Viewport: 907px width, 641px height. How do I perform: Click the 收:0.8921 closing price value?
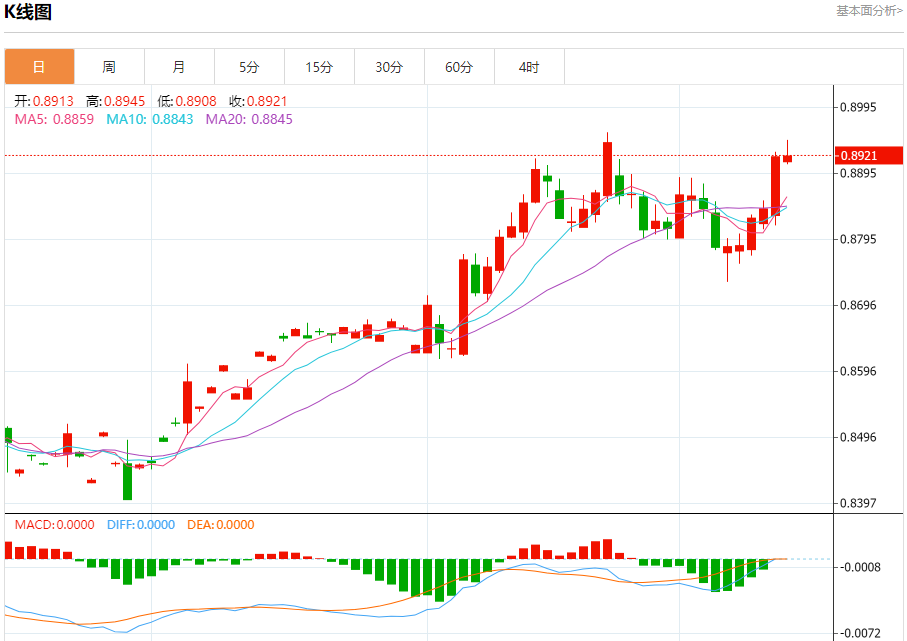(258, 101)
